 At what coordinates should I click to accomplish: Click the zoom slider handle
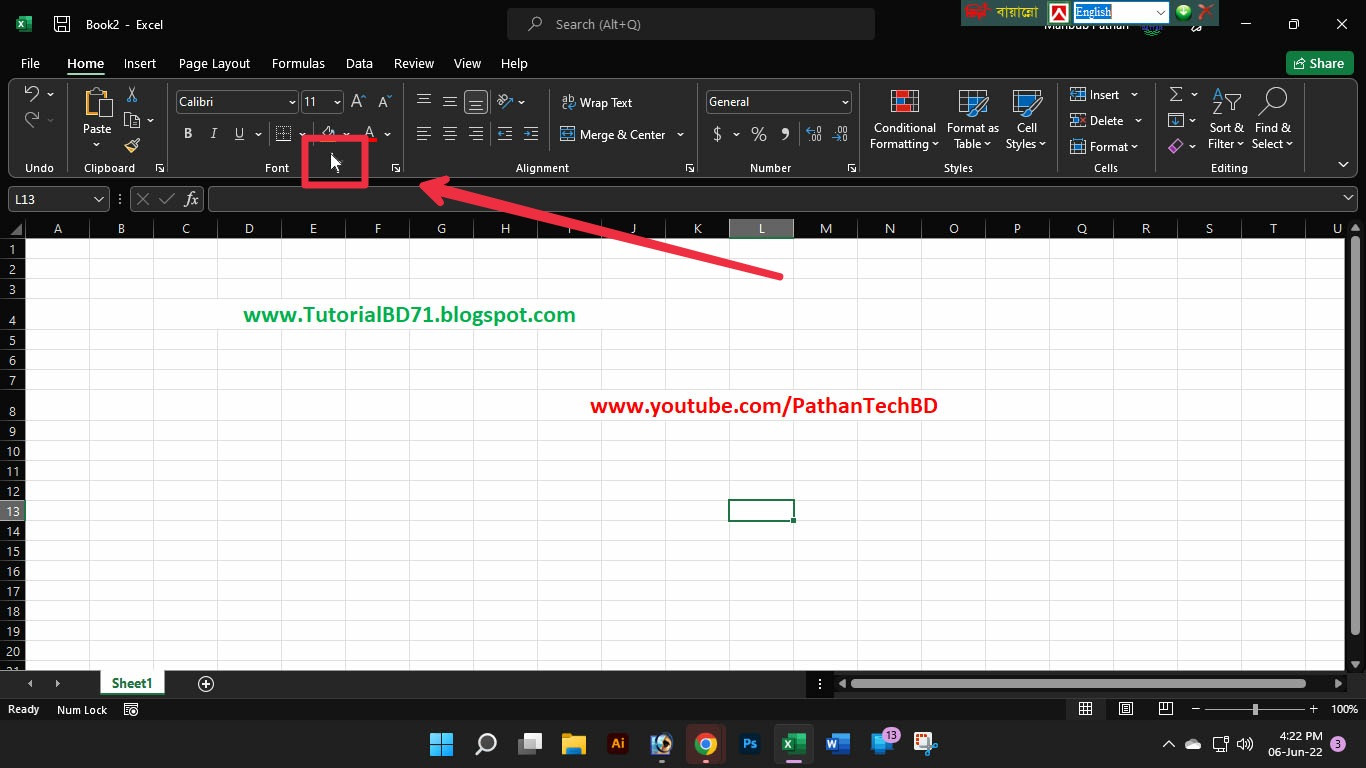click(x=1255, y=709)
